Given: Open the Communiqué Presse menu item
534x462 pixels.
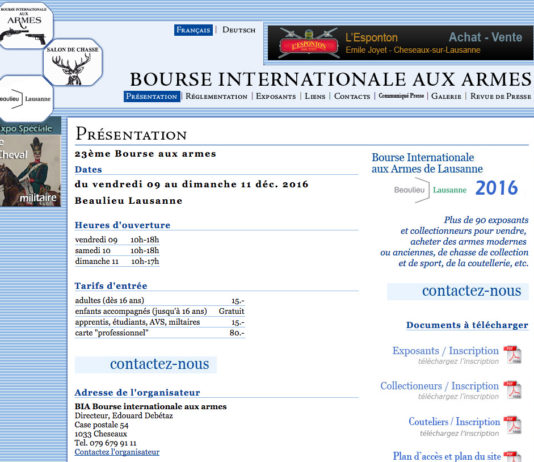Looking at the screenshot, I should pos(401,96).
